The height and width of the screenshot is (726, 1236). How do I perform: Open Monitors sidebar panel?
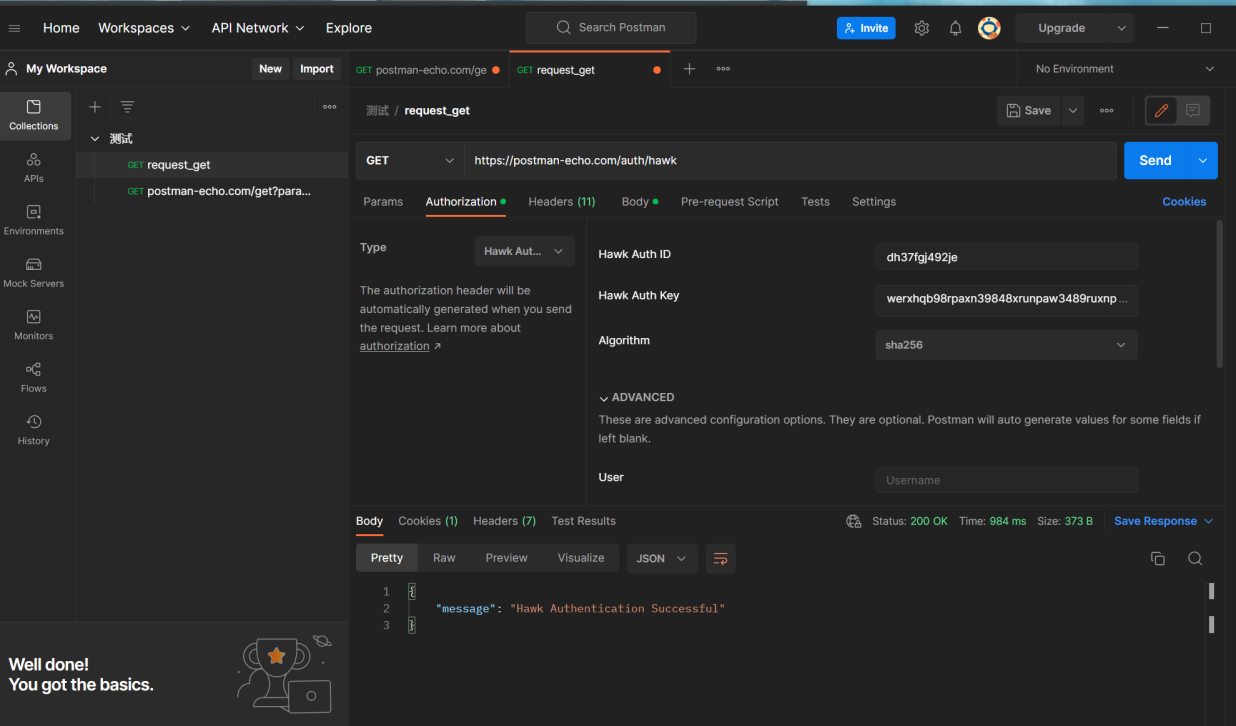click(34, 325)
